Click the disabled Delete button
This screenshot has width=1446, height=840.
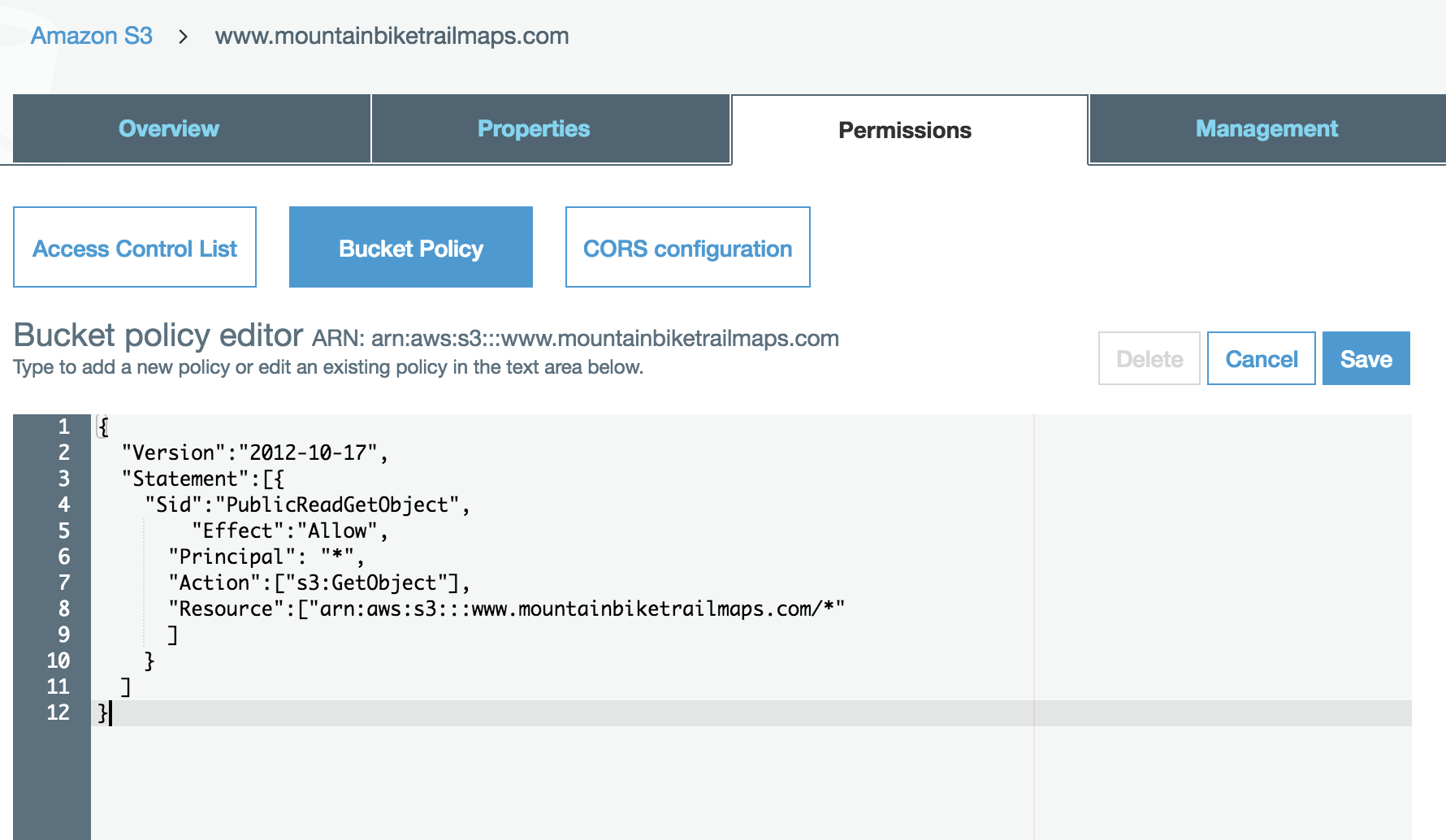(x=1149, y=358)
